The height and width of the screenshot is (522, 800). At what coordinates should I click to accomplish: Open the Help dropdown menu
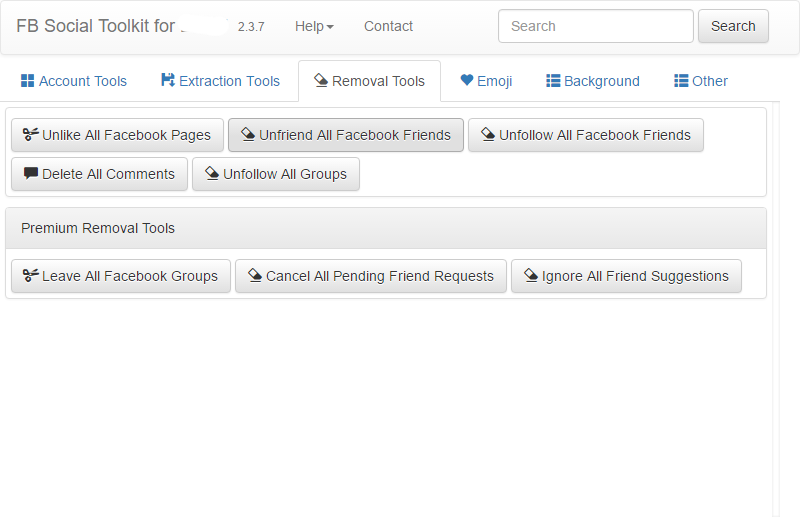(x=314, y=26)
